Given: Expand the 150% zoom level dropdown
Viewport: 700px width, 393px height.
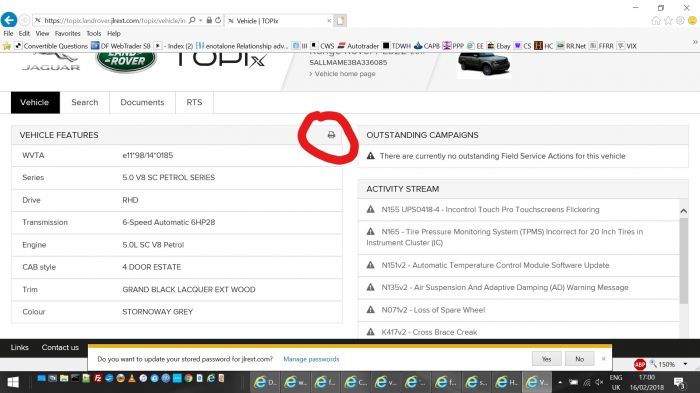Looking at the screenshot, I should tap(685, 364).
